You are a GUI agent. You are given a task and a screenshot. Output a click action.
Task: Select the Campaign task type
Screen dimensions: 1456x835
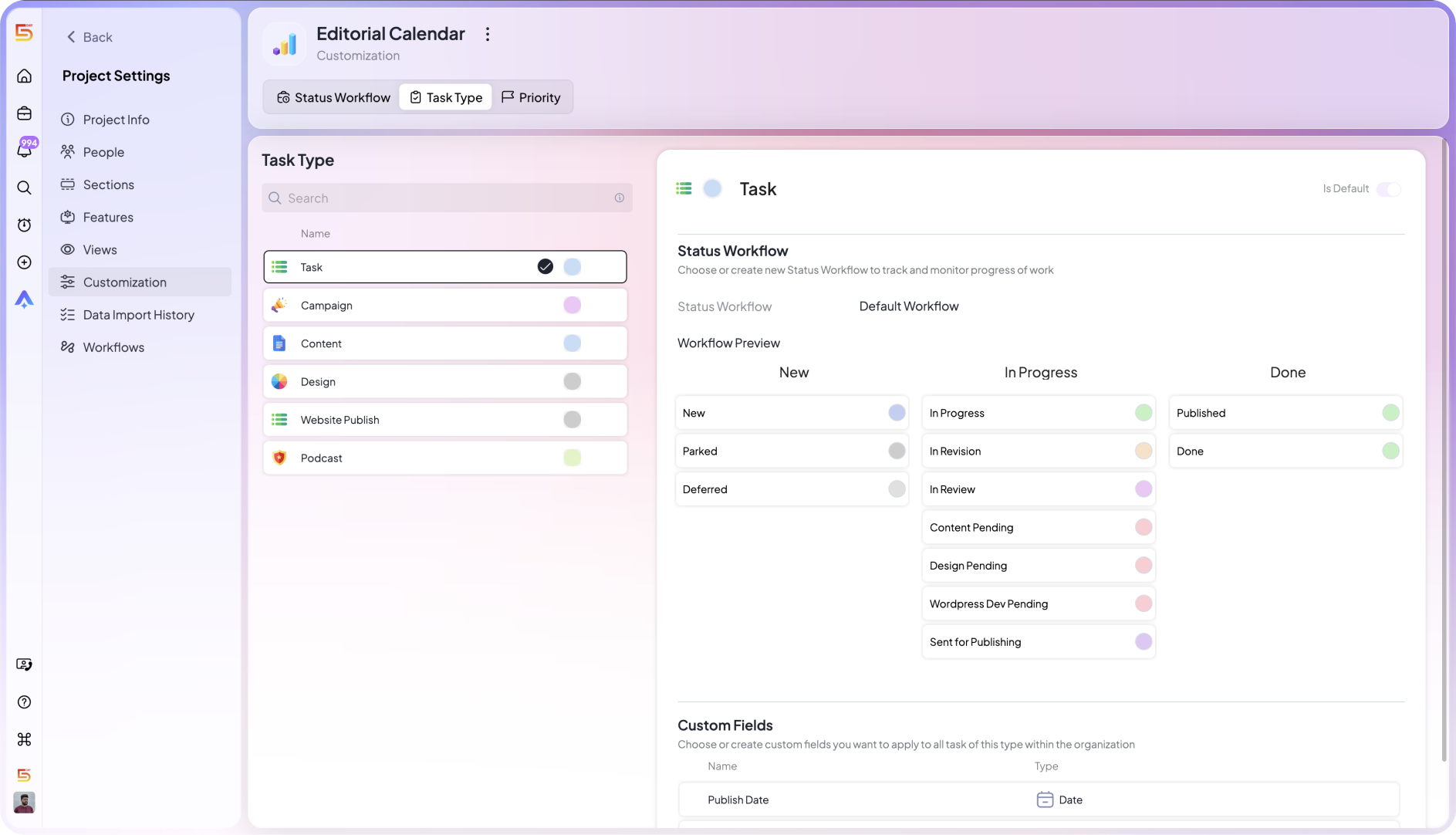pos(445,306)
